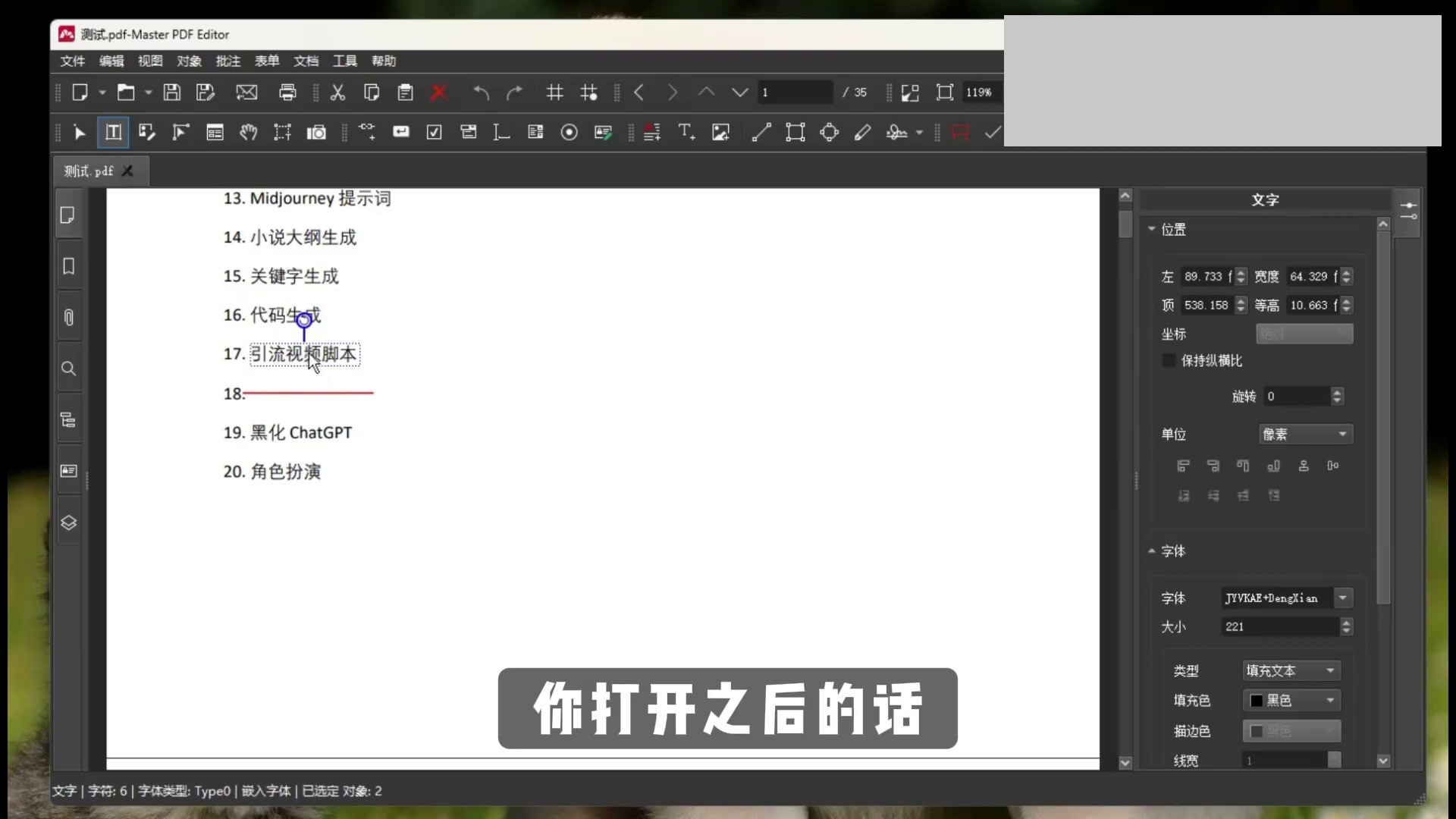Select the Hand tool for panning

(248, 132)
